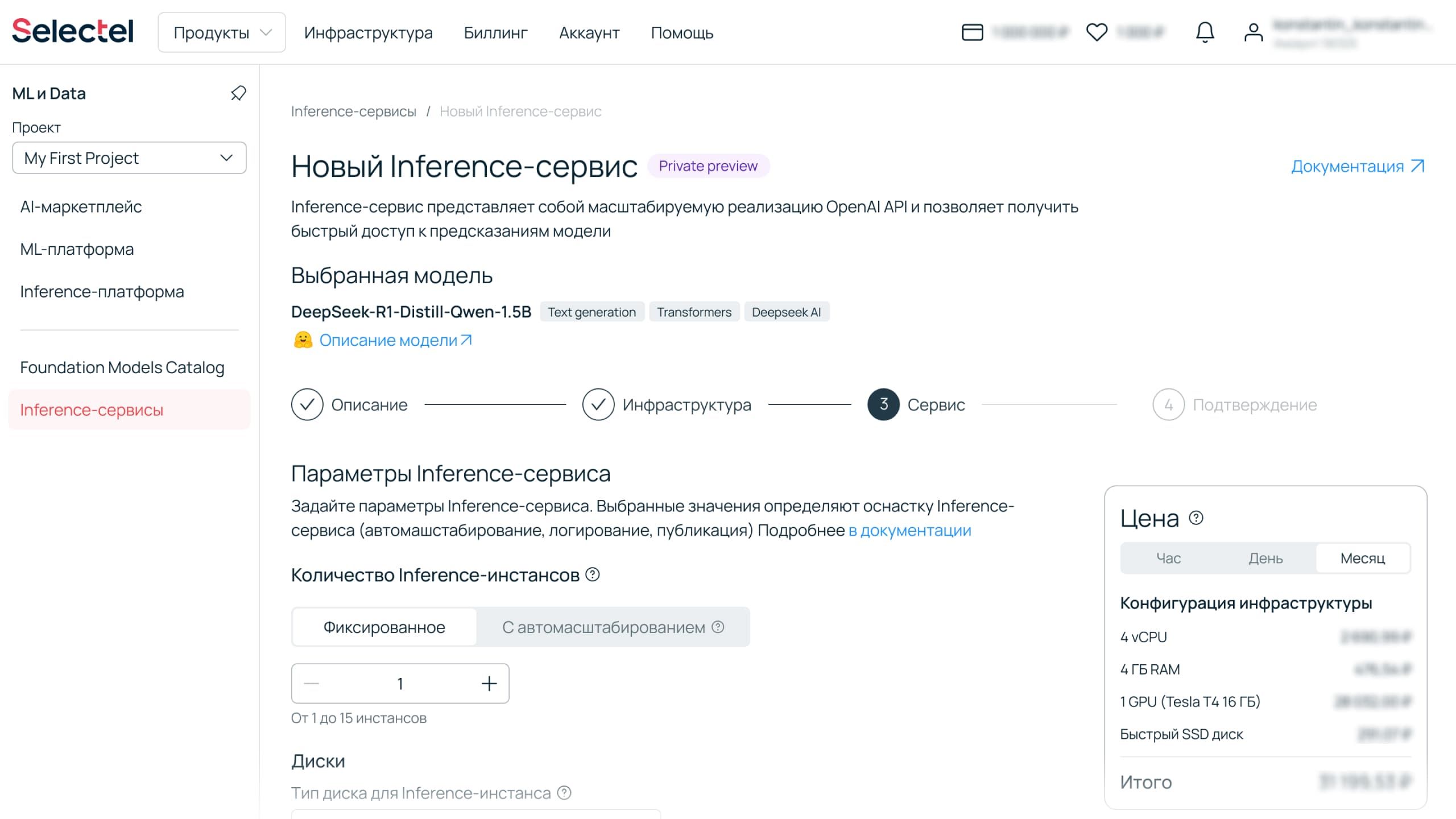The height and width of the screenshot is (819, 1456).
Task: Increase instance count with plus button
Action: pos(489,683)
